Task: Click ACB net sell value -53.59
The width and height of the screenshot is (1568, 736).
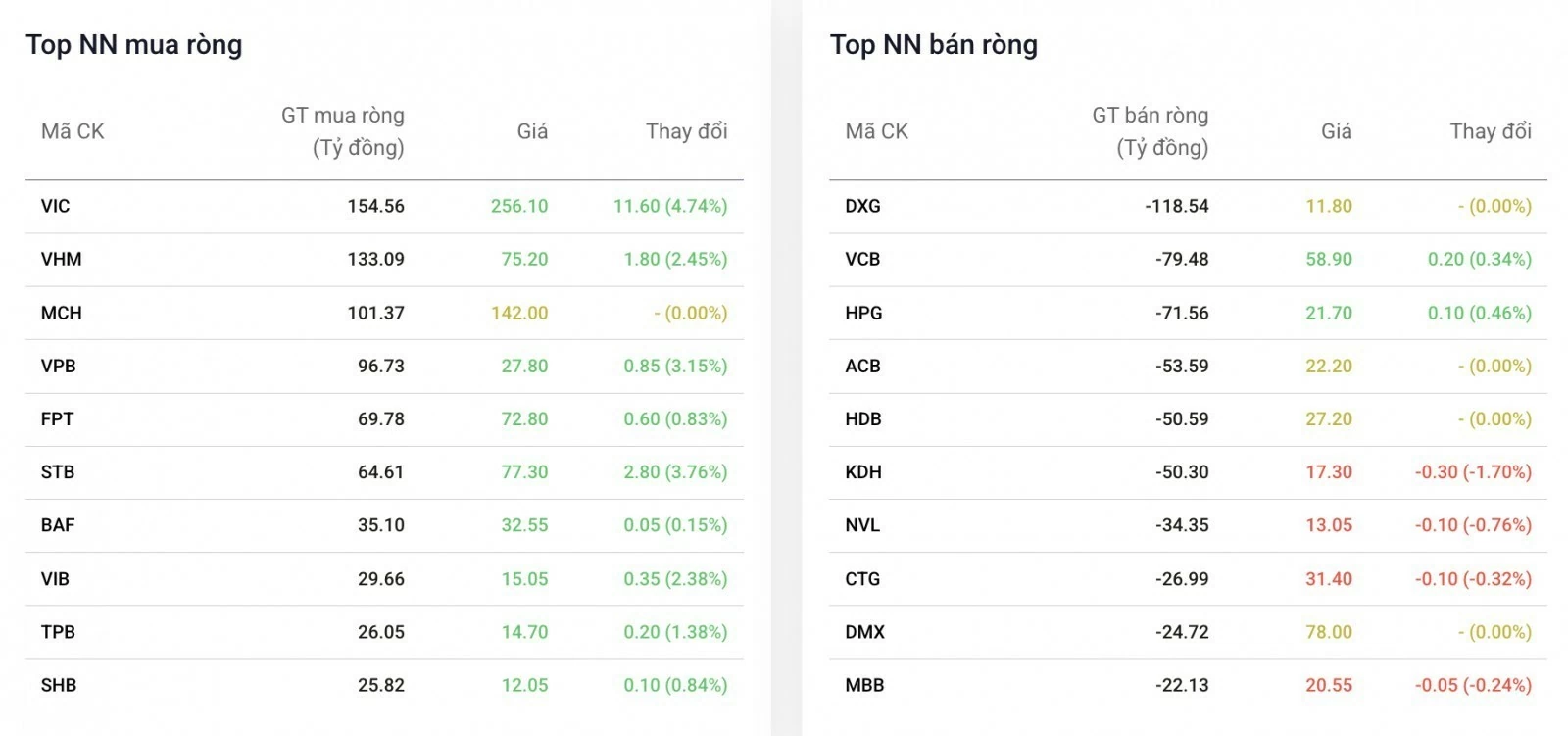Action: point(1182,366)
